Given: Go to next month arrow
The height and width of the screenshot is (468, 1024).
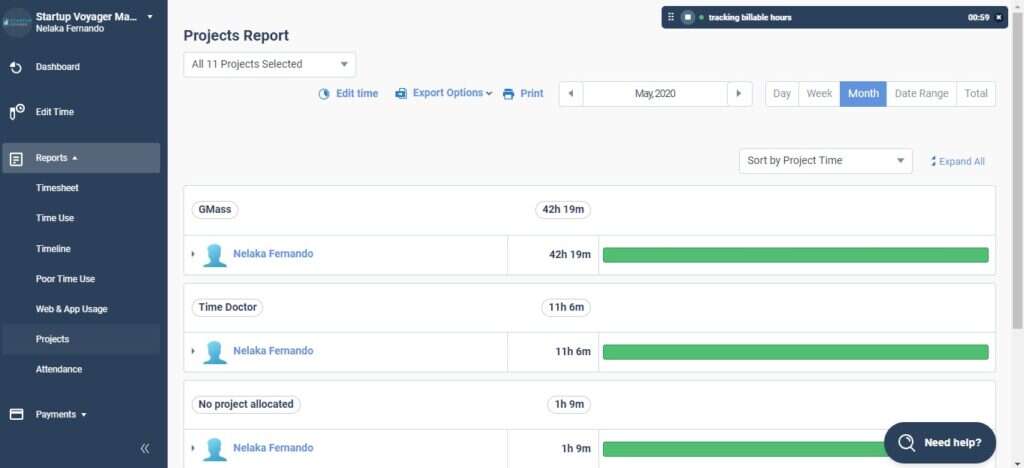Looking at the screenshot, I should click(739, 93).
